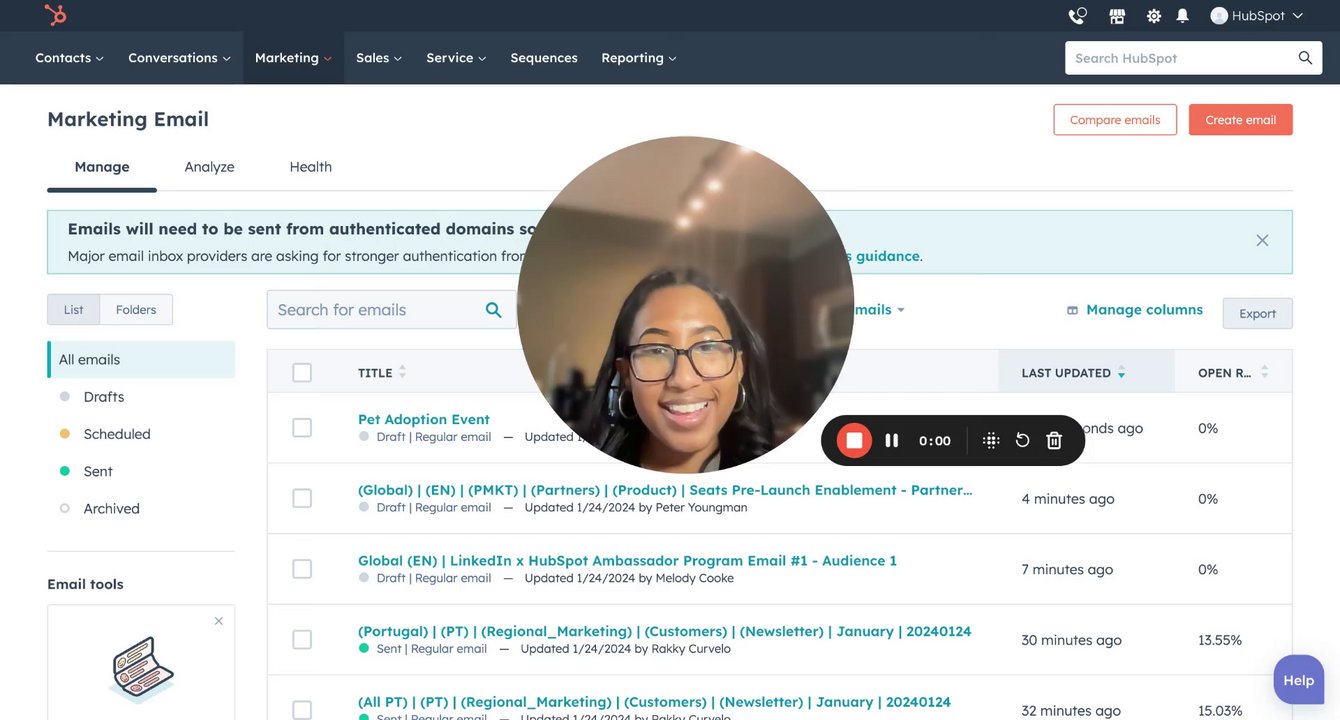Switch to the Analyze tab

pyautogui.click(x=209, y=167)
